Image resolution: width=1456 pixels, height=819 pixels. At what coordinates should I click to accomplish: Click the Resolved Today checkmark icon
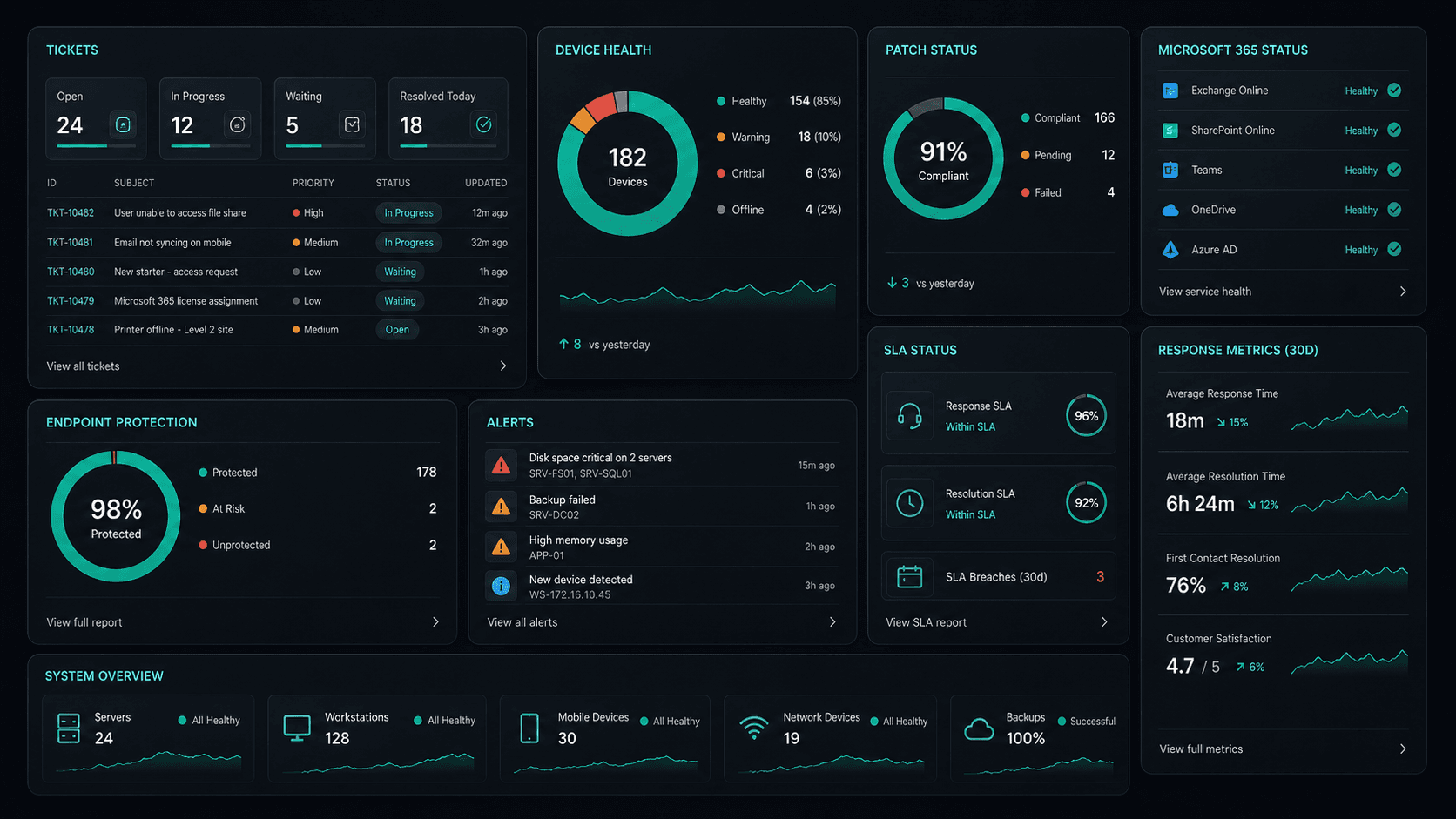[483, 125]
